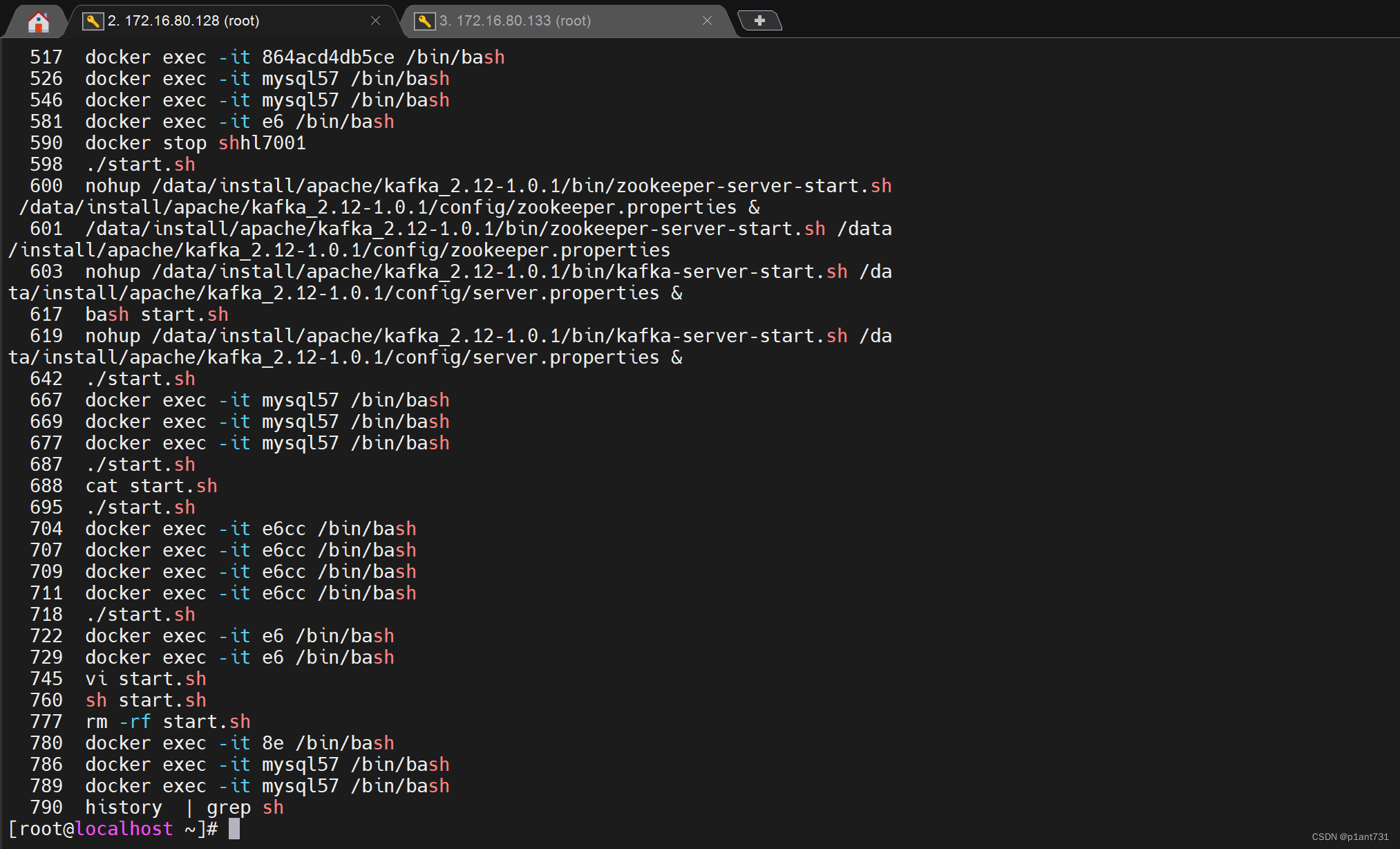
Task: Close the 172.16.80.133 (root) tab
Action: pos(707,21)
